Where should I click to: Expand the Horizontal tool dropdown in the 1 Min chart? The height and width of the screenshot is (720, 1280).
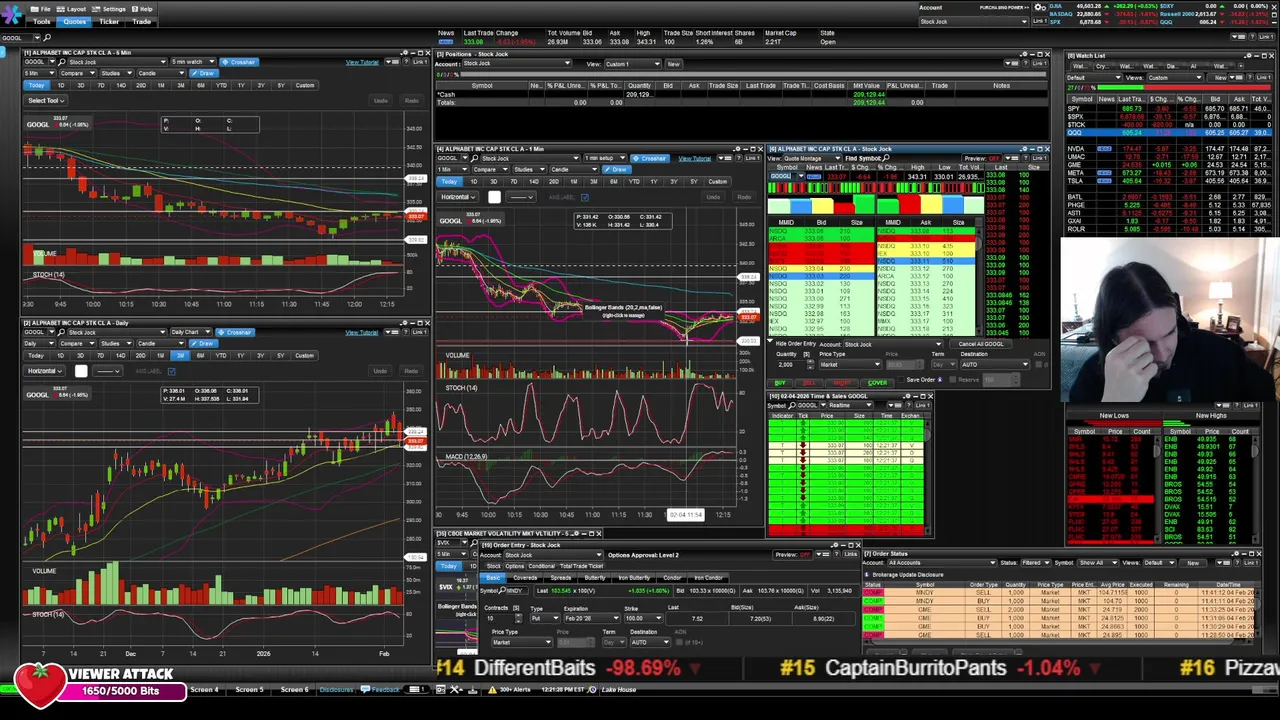[457, 197]
